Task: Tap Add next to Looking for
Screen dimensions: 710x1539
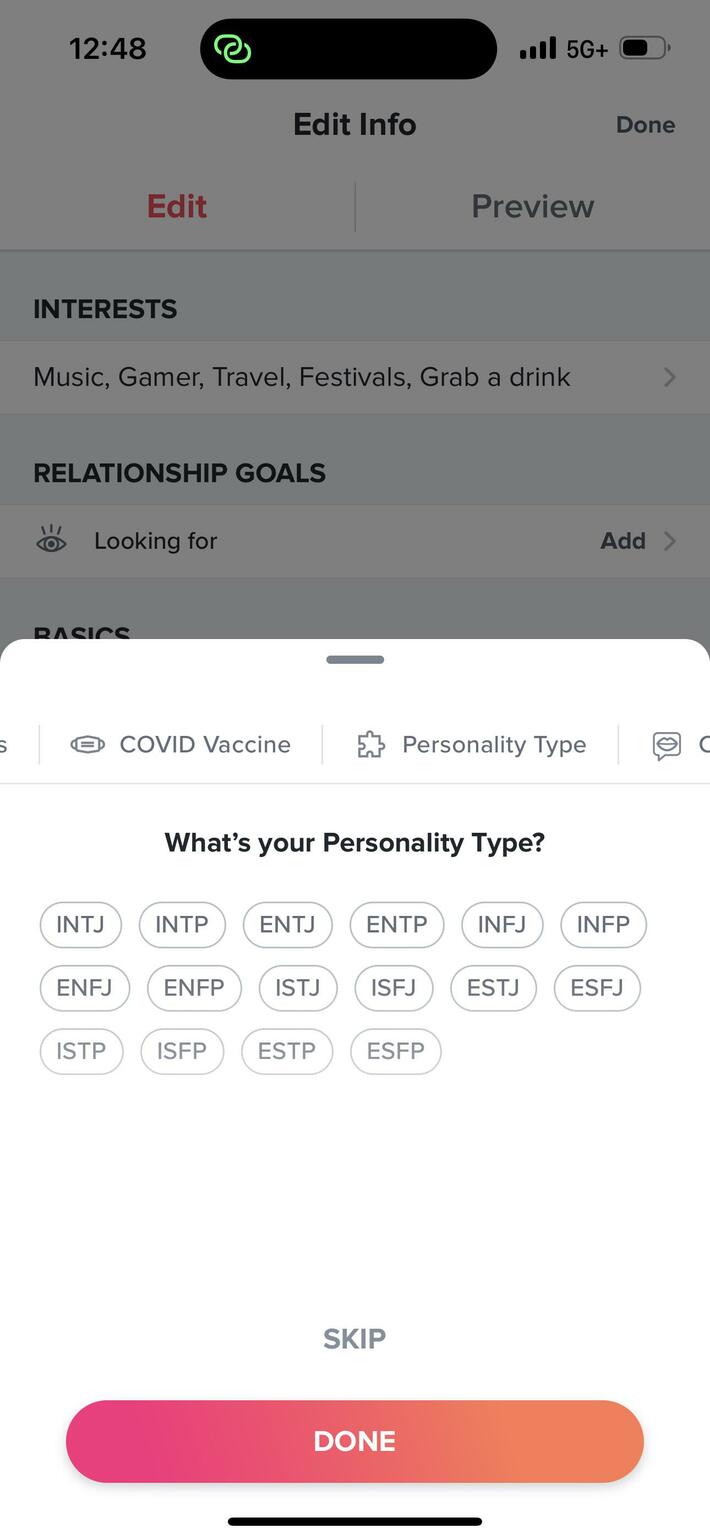Action: tap(622, 541)
